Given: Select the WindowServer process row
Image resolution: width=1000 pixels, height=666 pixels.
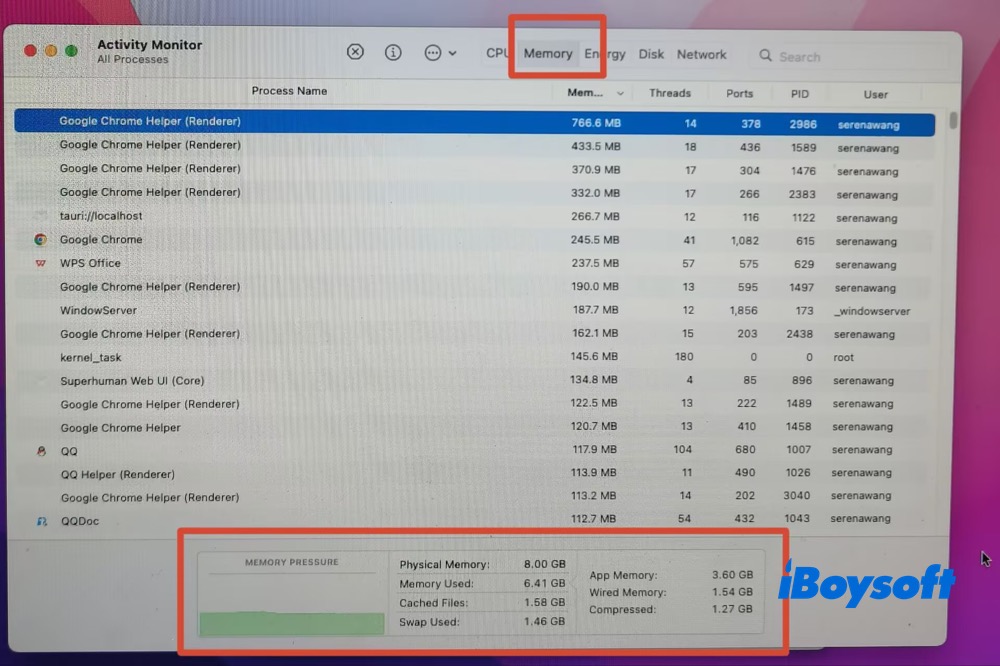Looking at the screenshot, I should pos(474,311).
